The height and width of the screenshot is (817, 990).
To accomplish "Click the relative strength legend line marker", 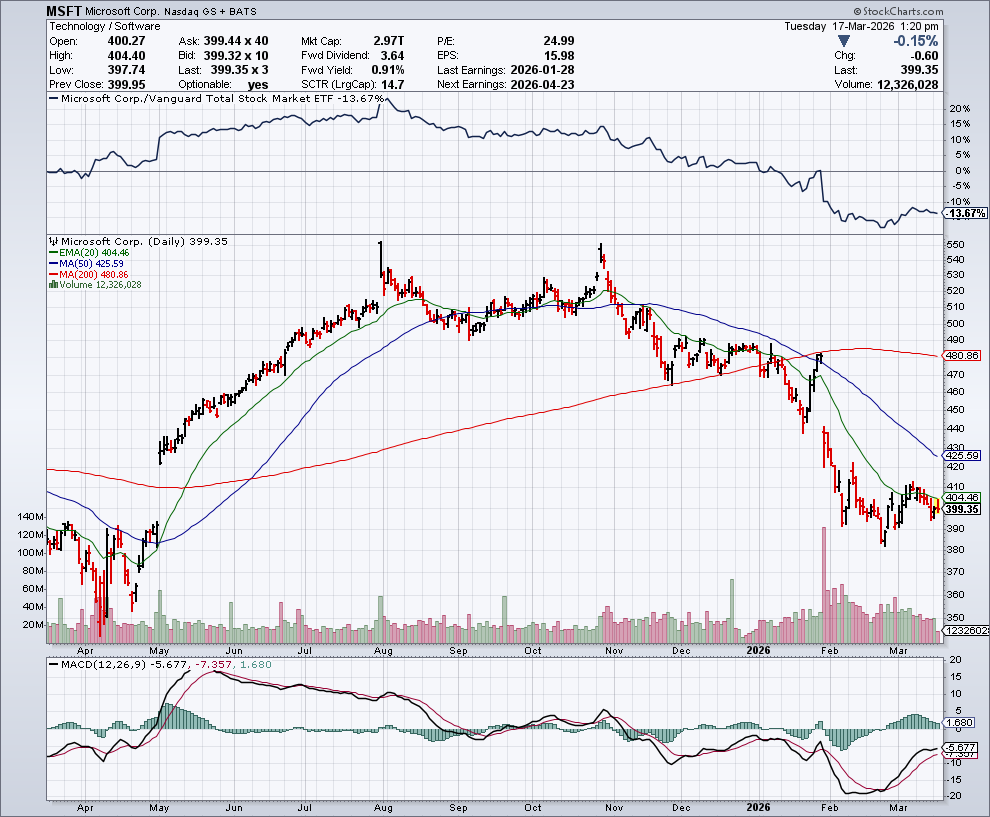I will pos(54,99).
